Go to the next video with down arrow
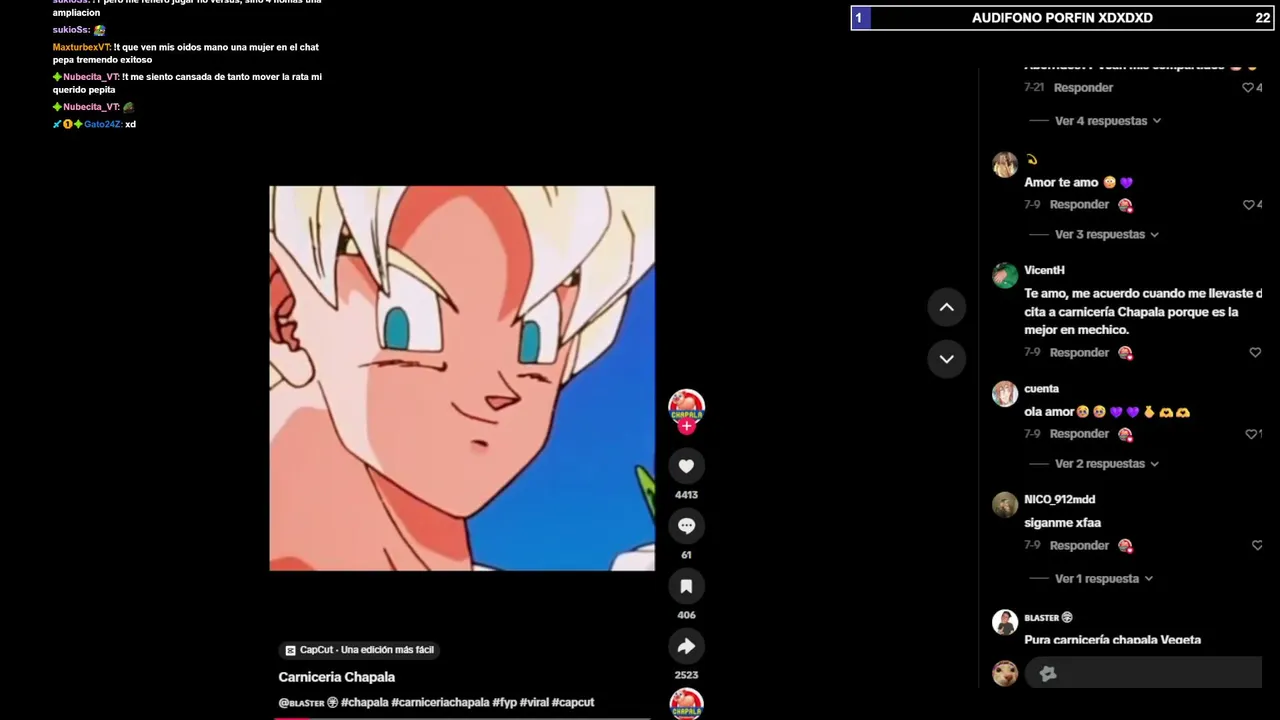 (946, 359)
